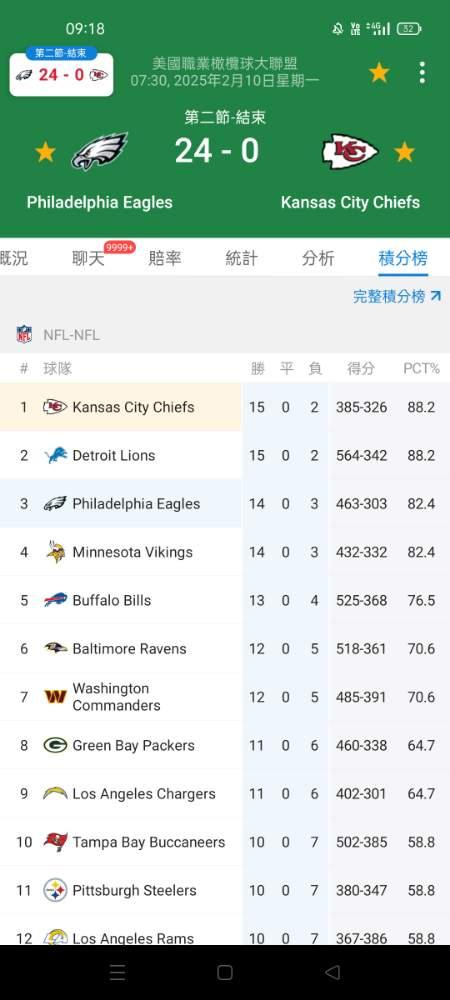The width and height of the screenshot is (450, 1000).
Task: Toggle favorite star next to Chiefs logo
Action: 404,152
